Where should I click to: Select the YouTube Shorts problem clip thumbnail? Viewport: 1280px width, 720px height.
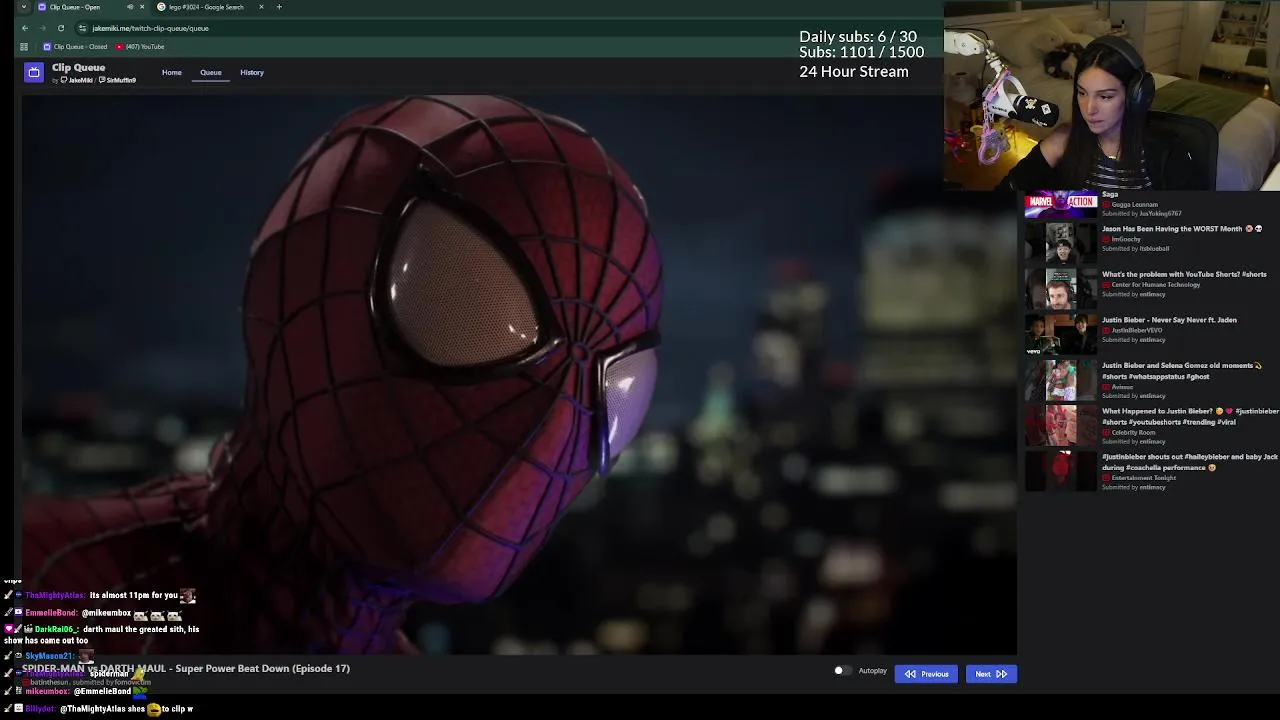tap(1061, 289)
